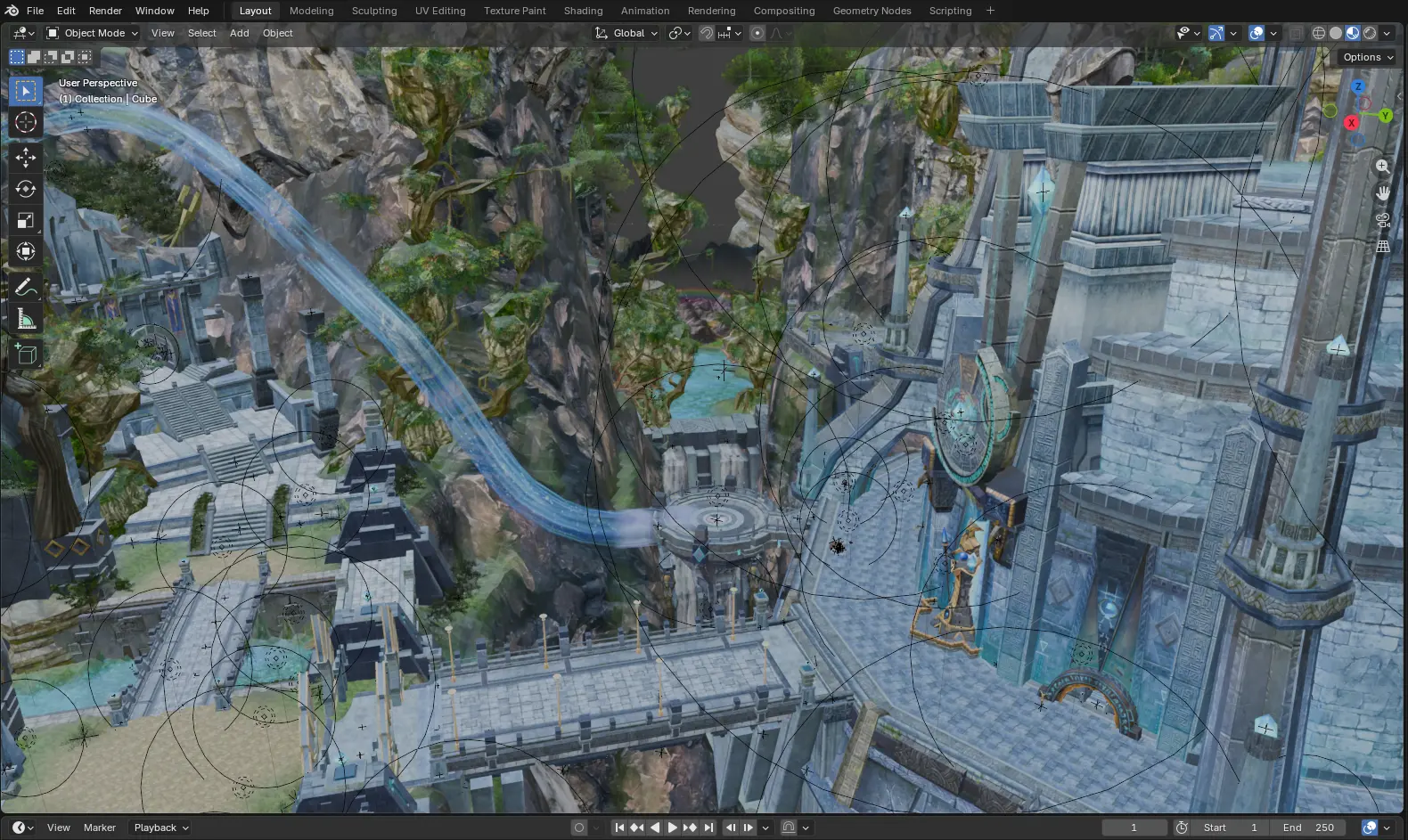
Task: Click the zoom view magnifier icon
Action: [1382, 167]
